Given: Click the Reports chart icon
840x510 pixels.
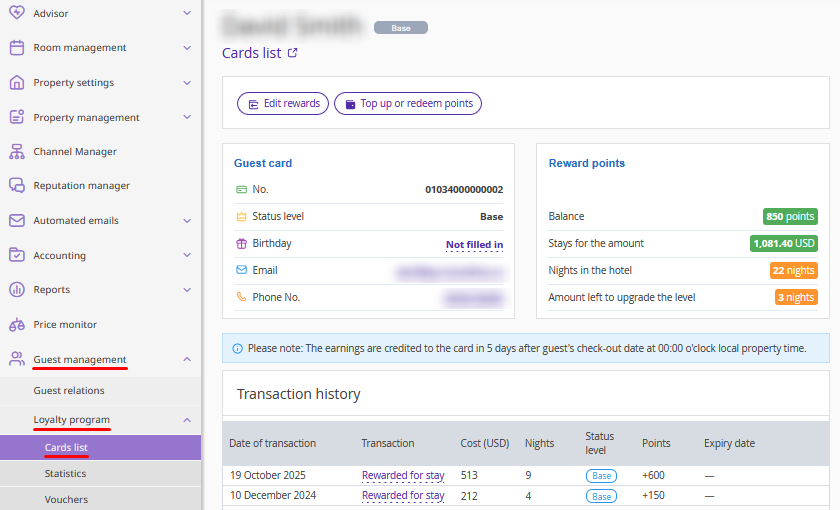Looking at the screenshot, I should coord(16,290).
